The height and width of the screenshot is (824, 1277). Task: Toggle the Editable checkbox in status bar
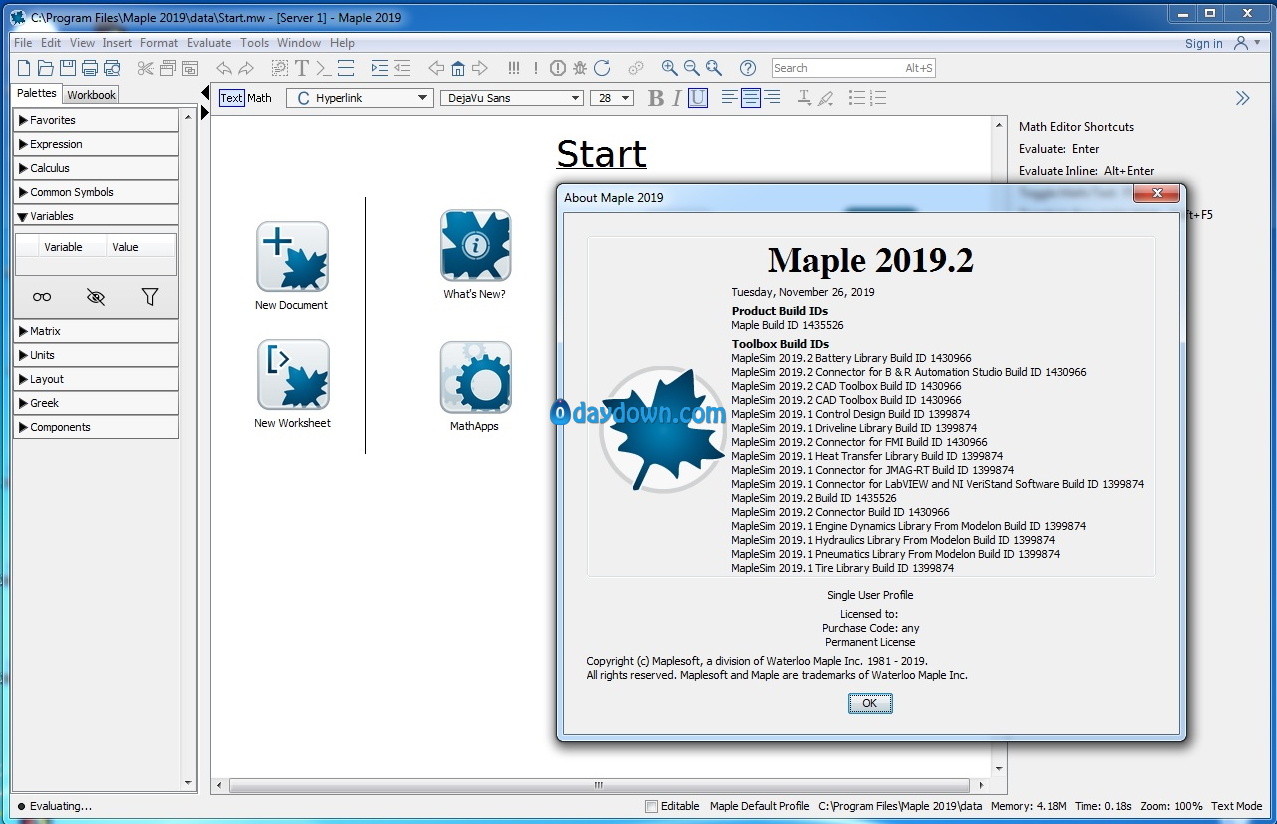pos(652,806)
